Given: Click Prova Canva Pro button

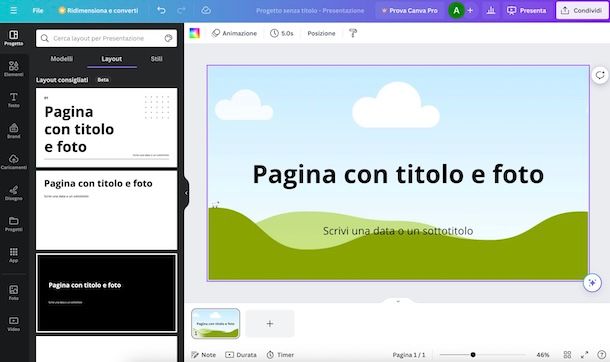Looking at the screenshot, I should click(409, 10).
